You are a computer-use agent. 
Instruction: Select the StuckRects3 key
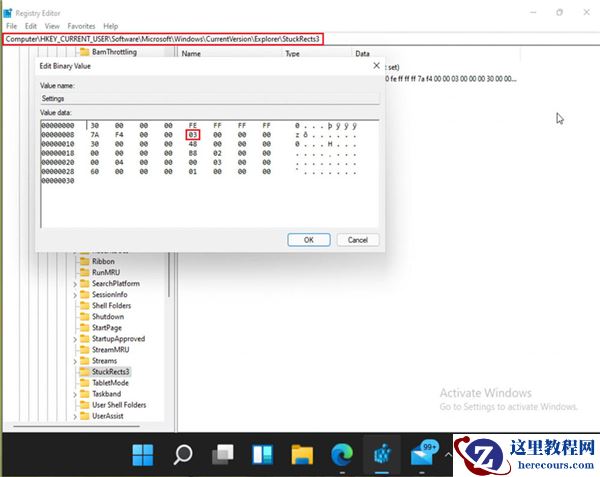click(111, 372)
